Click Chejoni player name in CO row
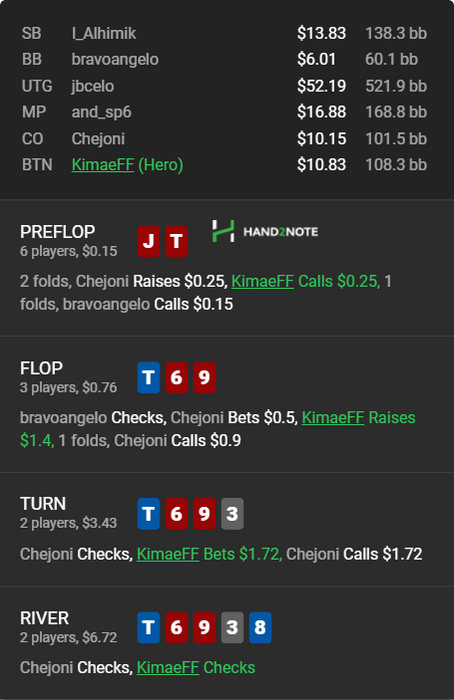Screen dimensions: 454x700 98,138
